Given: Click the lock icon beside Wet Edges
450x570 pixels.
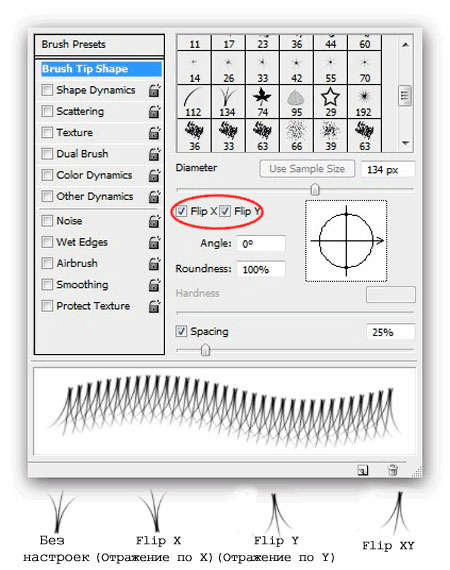Looking at the screenshot, I should 154,242.
